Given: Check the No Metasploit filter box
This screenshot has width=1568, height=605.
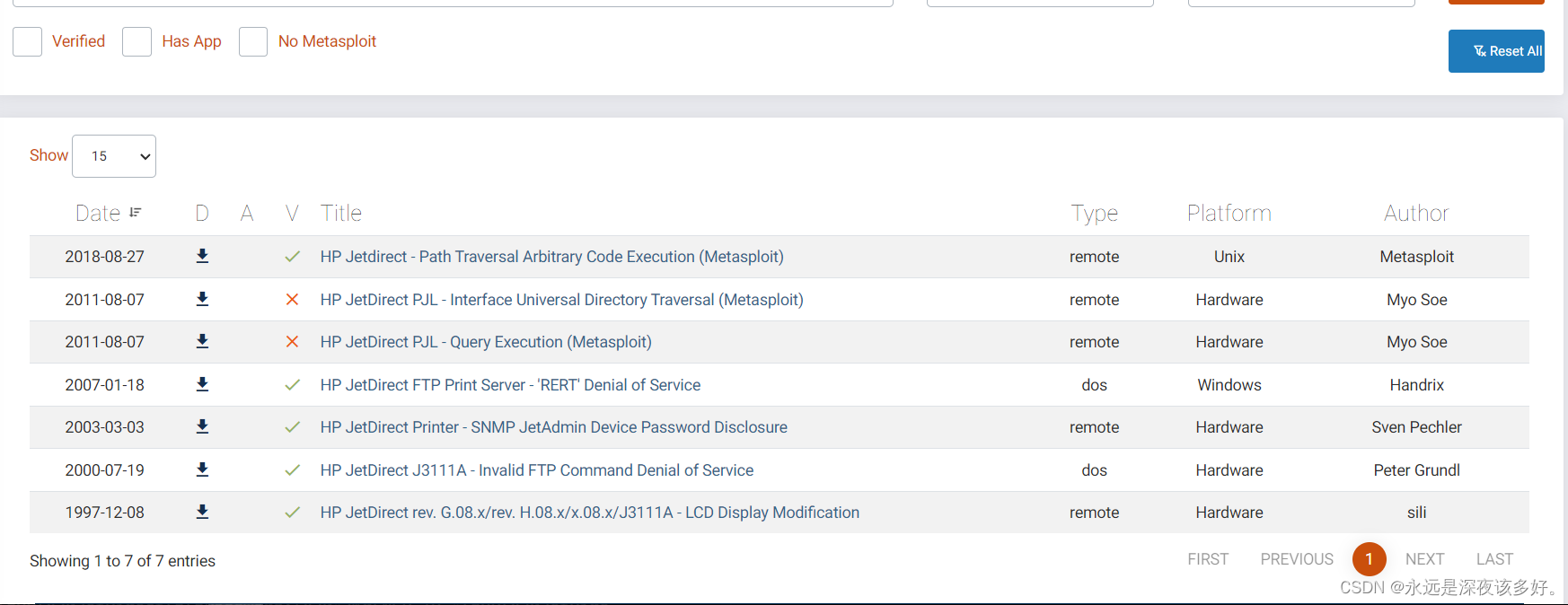Looking at the screenshot, I should [x=253, y=41].
